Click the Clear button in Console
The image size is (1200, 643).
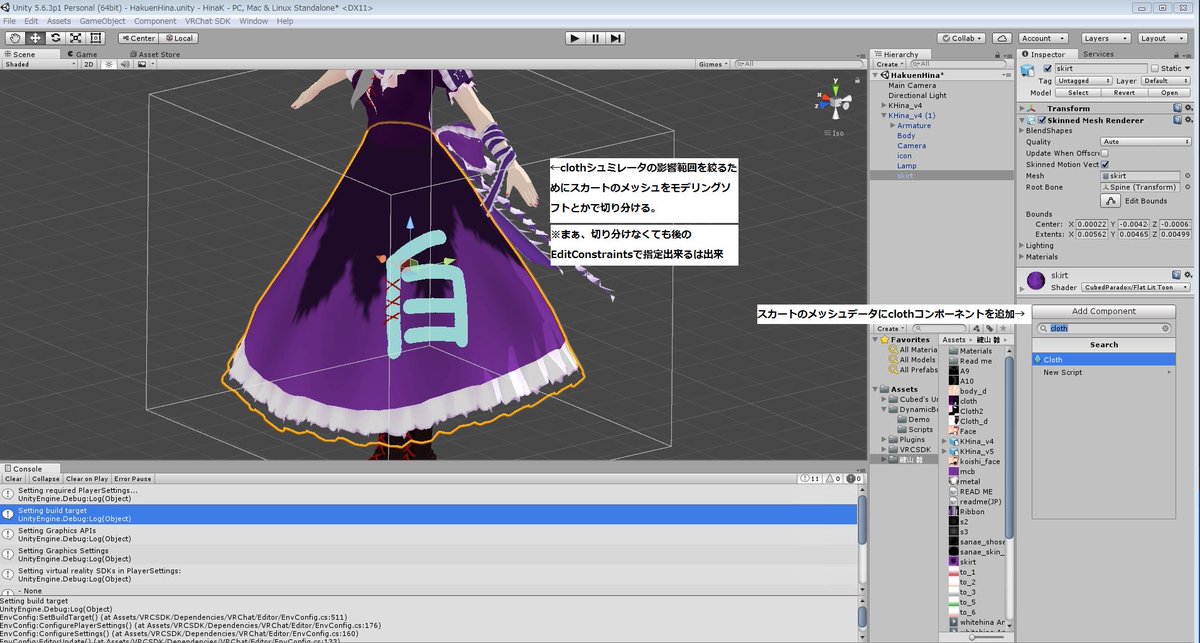(x=14, y=478)
